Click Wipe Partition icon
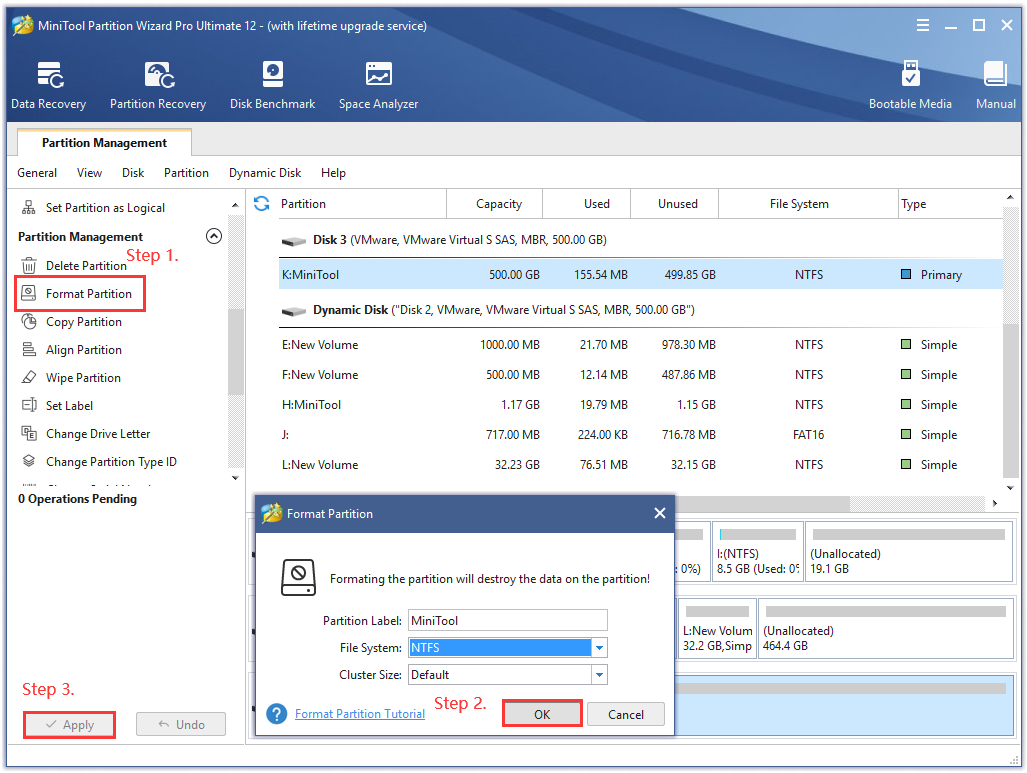The width and height of the screenshot is (1027, 773). [29, 378]
